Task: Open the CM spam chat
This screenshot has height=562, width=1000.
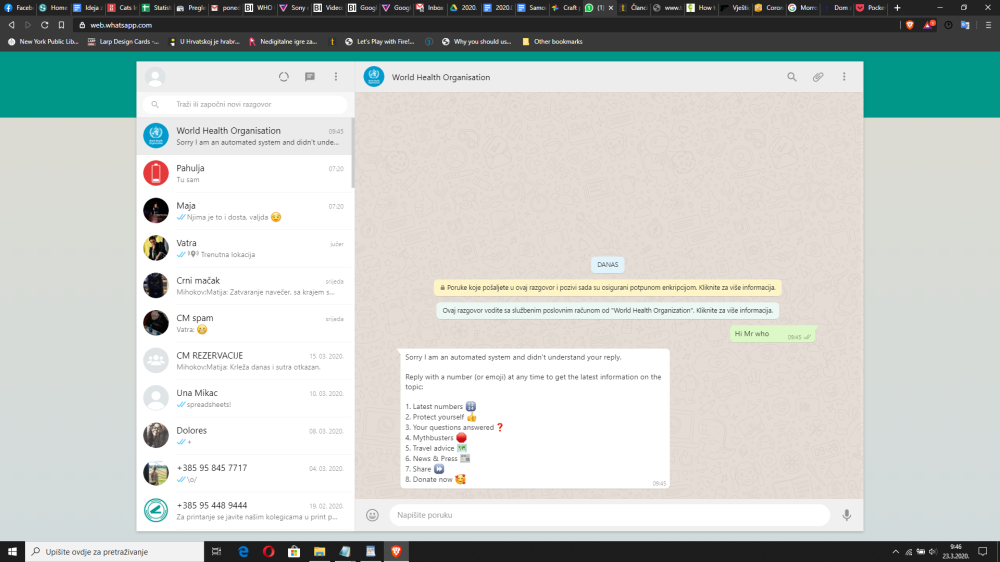Action: (x=245, y=323)
